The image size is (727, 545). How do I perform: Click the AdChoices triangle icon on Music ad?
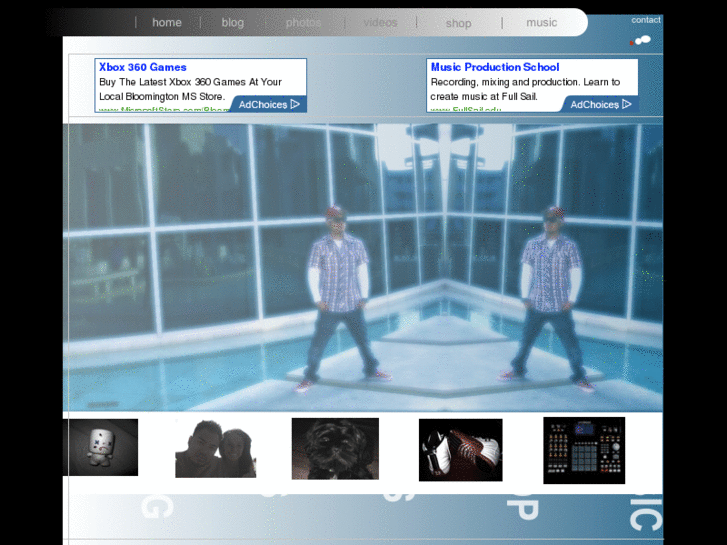tap(627, 104)
